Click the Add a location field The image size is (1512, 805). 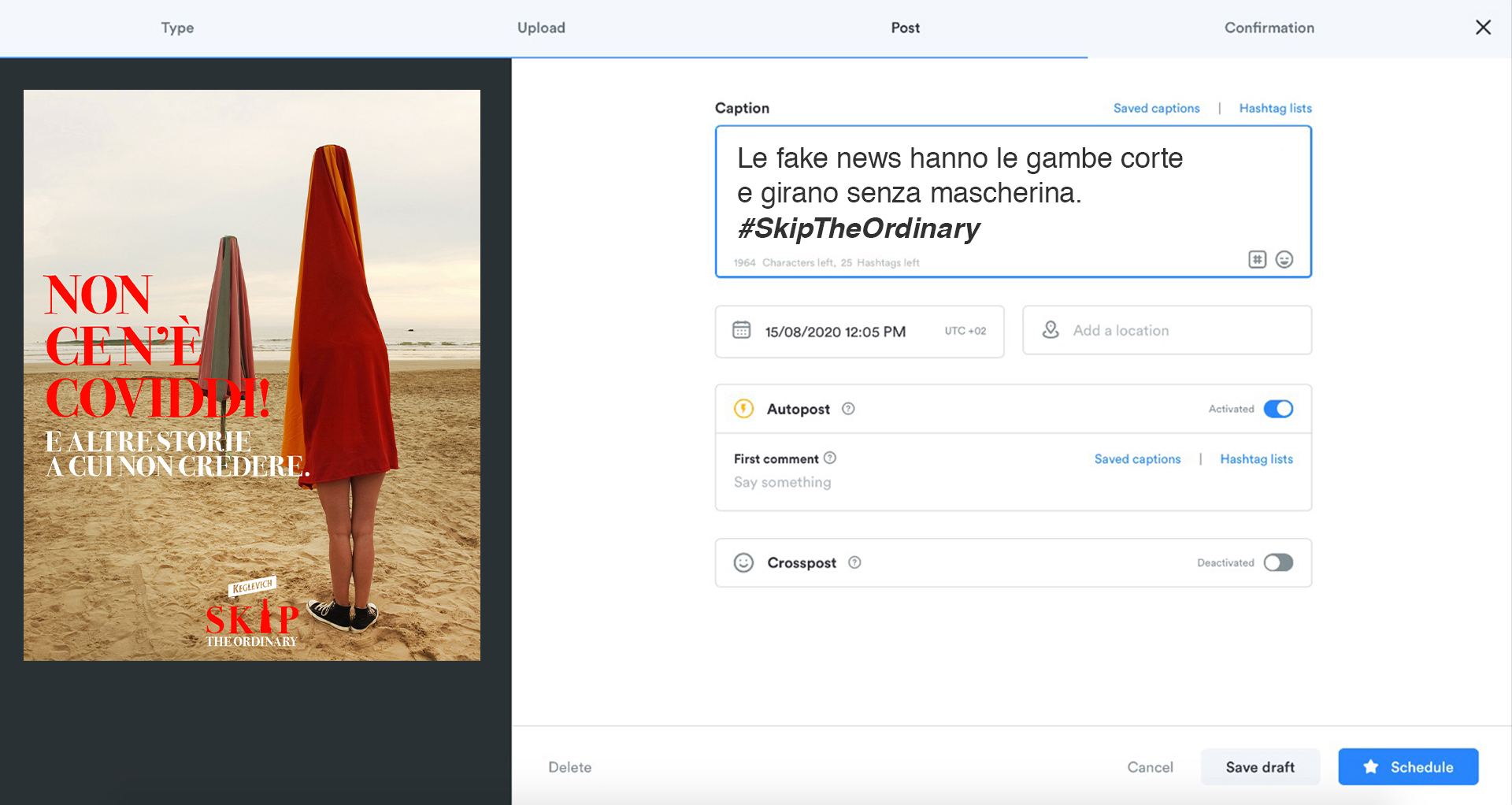1167,330
